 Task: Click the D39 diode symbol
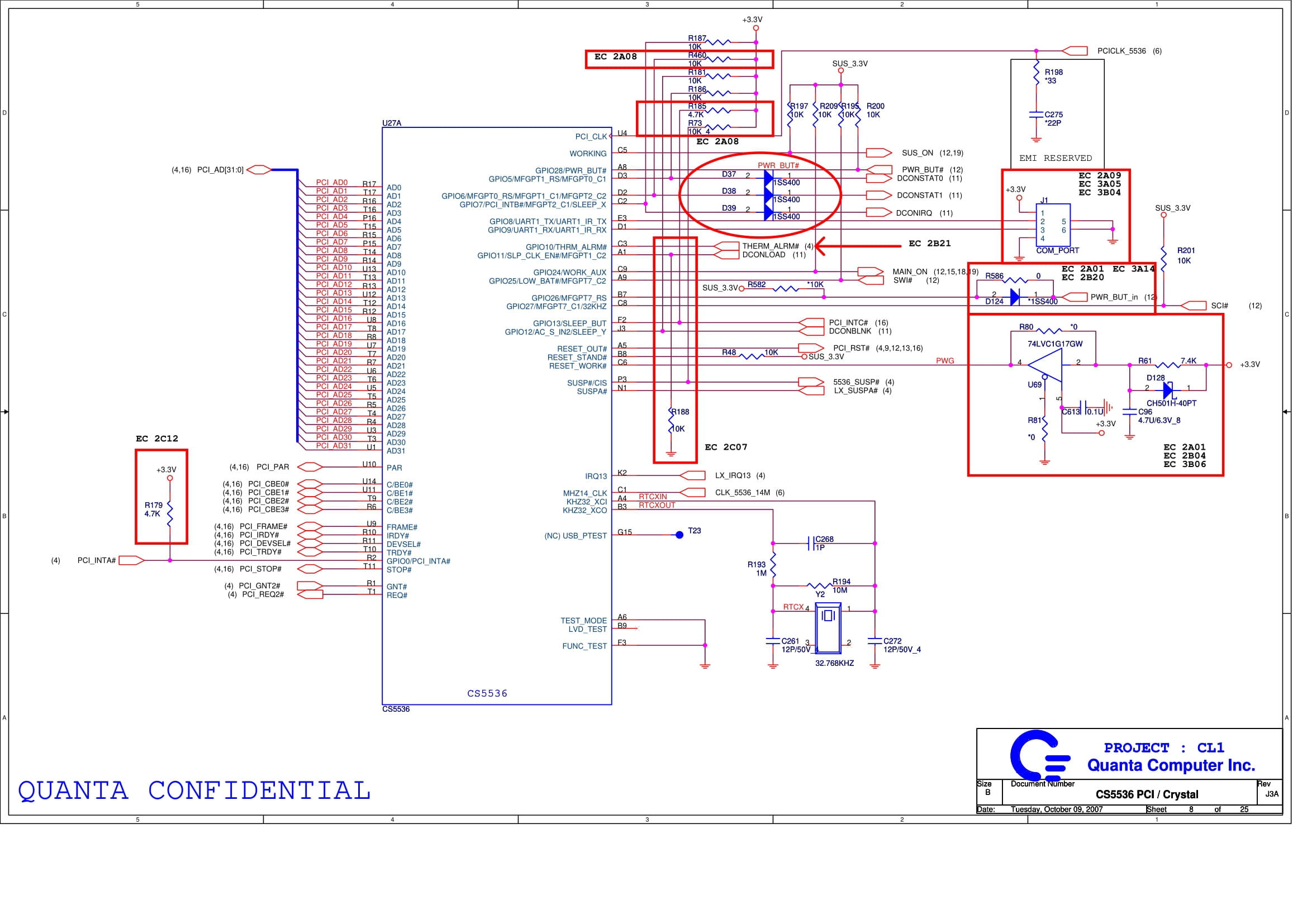(x=768, y=213)
